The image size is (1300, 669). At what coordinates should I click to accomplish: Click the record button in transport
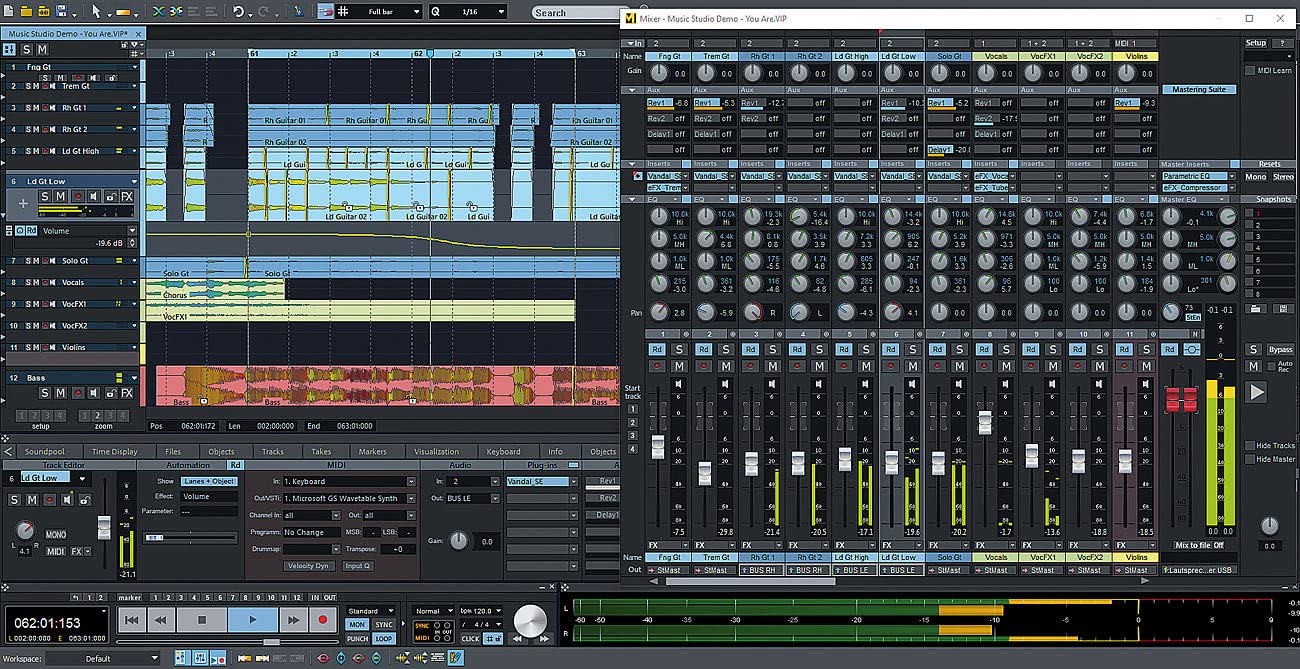(323, 620)
